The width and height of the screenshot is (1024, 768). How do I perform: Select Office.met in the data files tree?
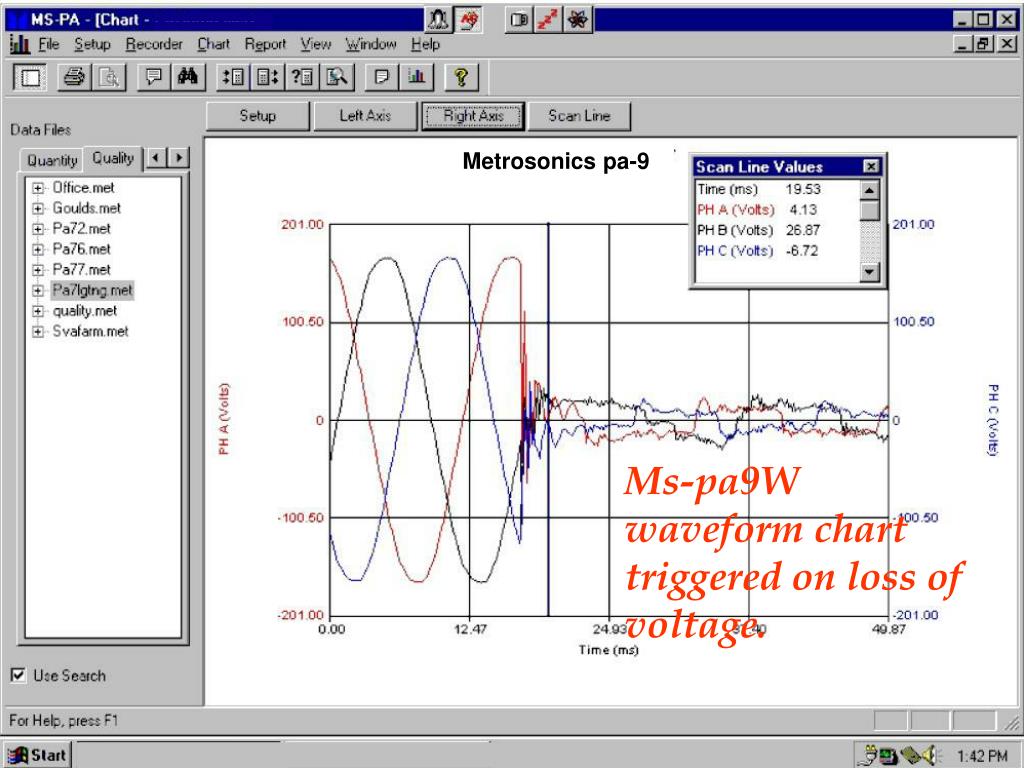click(x=84, y=188)
